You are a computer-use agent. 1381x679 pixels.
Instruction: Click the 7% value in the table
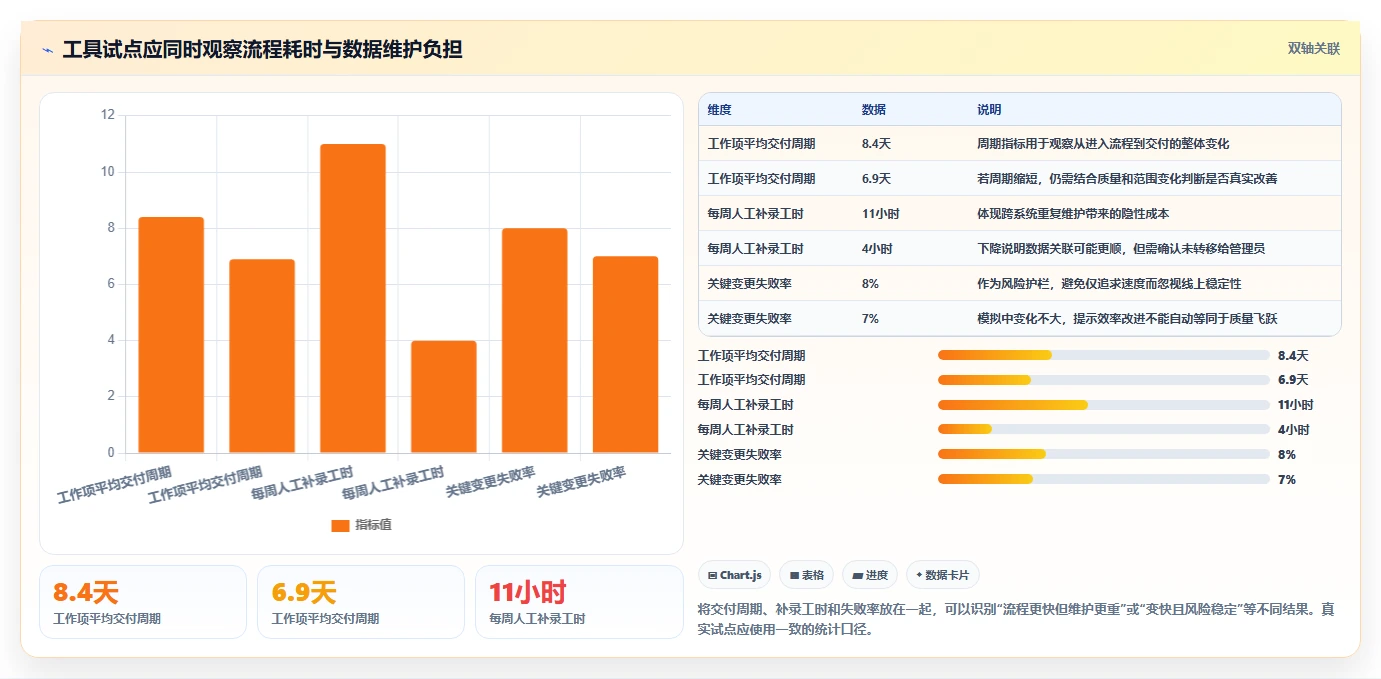pyautogui.click(x=870, y=319)
